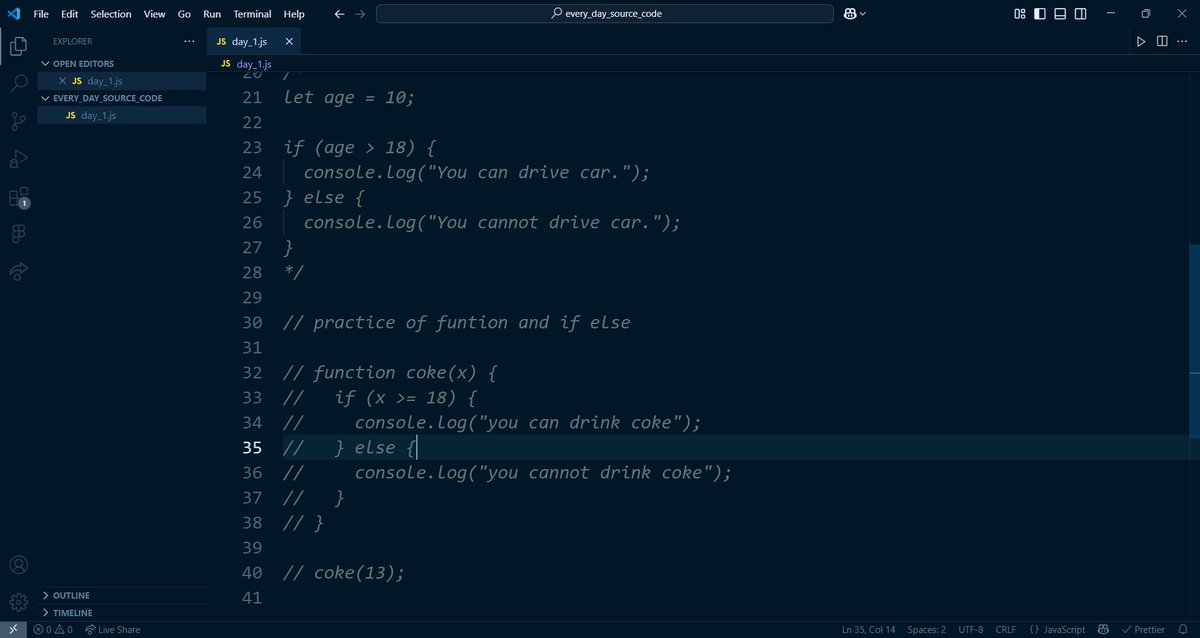Click the VS Code logo in the title bar

coord(14,14)
